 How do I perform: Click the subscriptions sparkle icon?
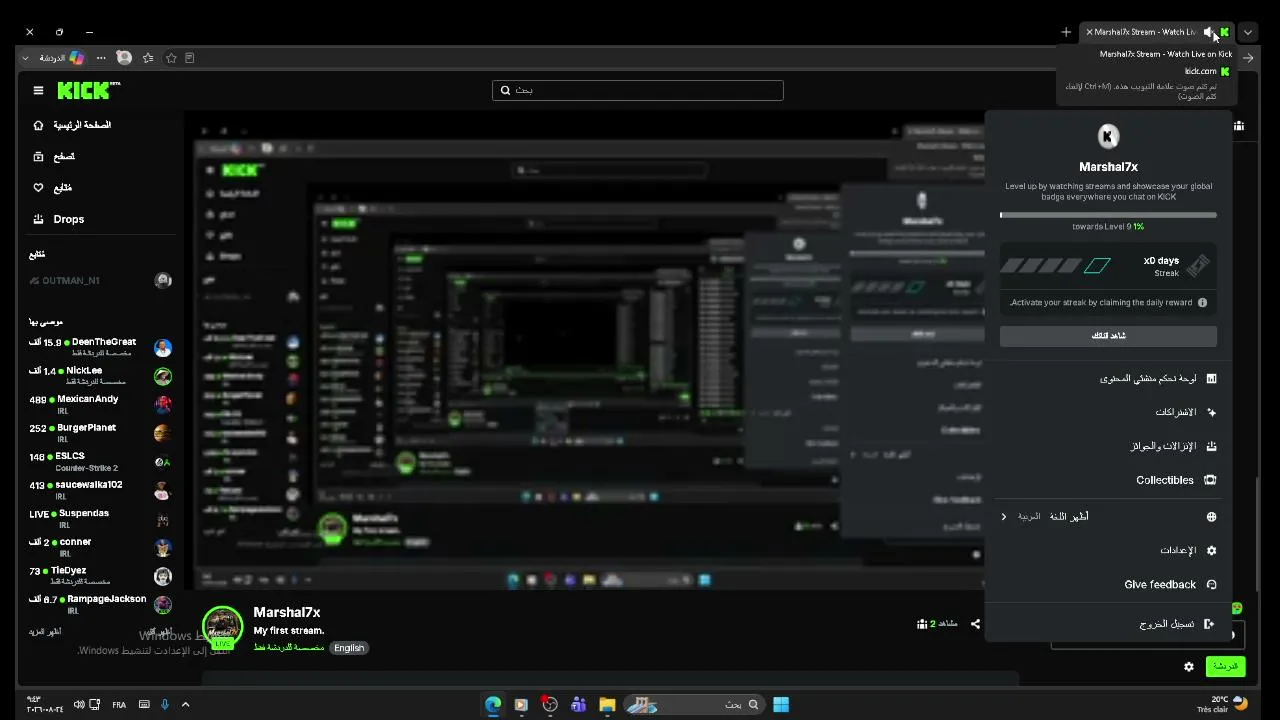coord(1211,412)
